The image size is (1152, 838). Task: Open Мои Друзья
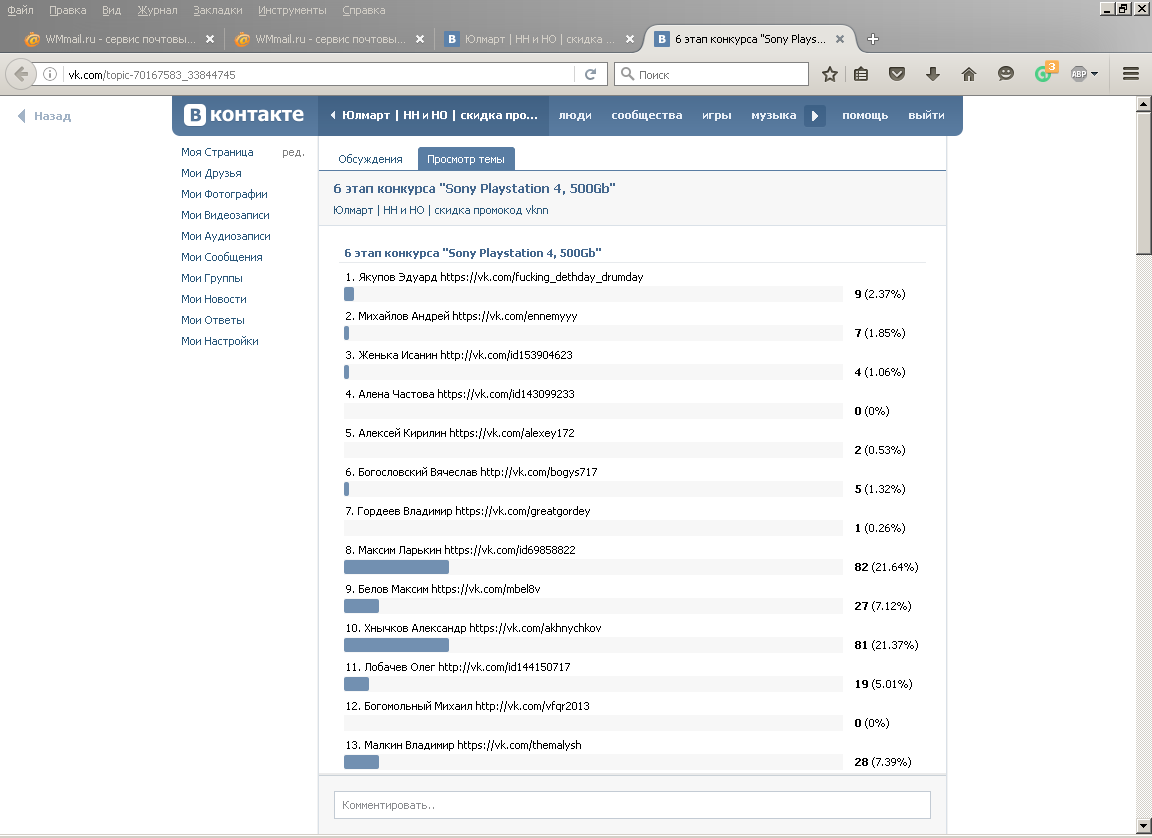[x=212, y=173]
